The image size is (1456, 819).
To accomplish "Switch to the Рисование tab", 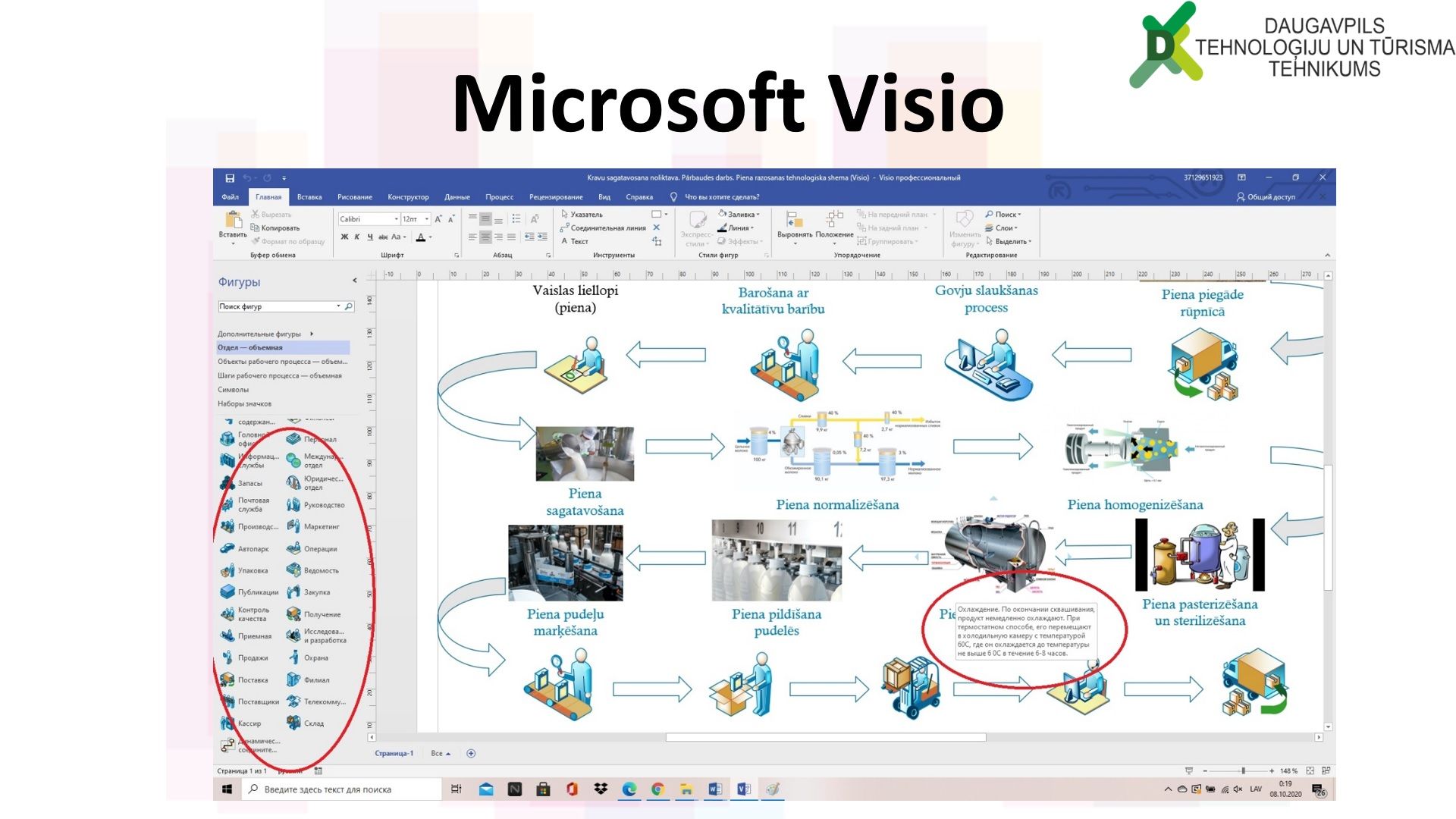I will pyautogui.click(x=355, y=197).
